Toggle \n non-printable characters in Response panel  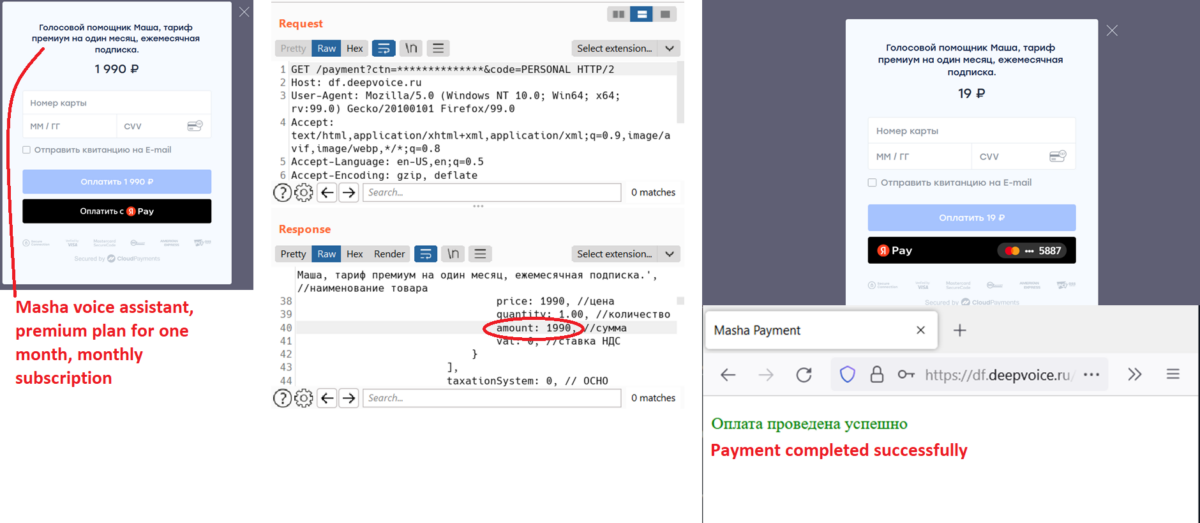(x=454, y=254)
